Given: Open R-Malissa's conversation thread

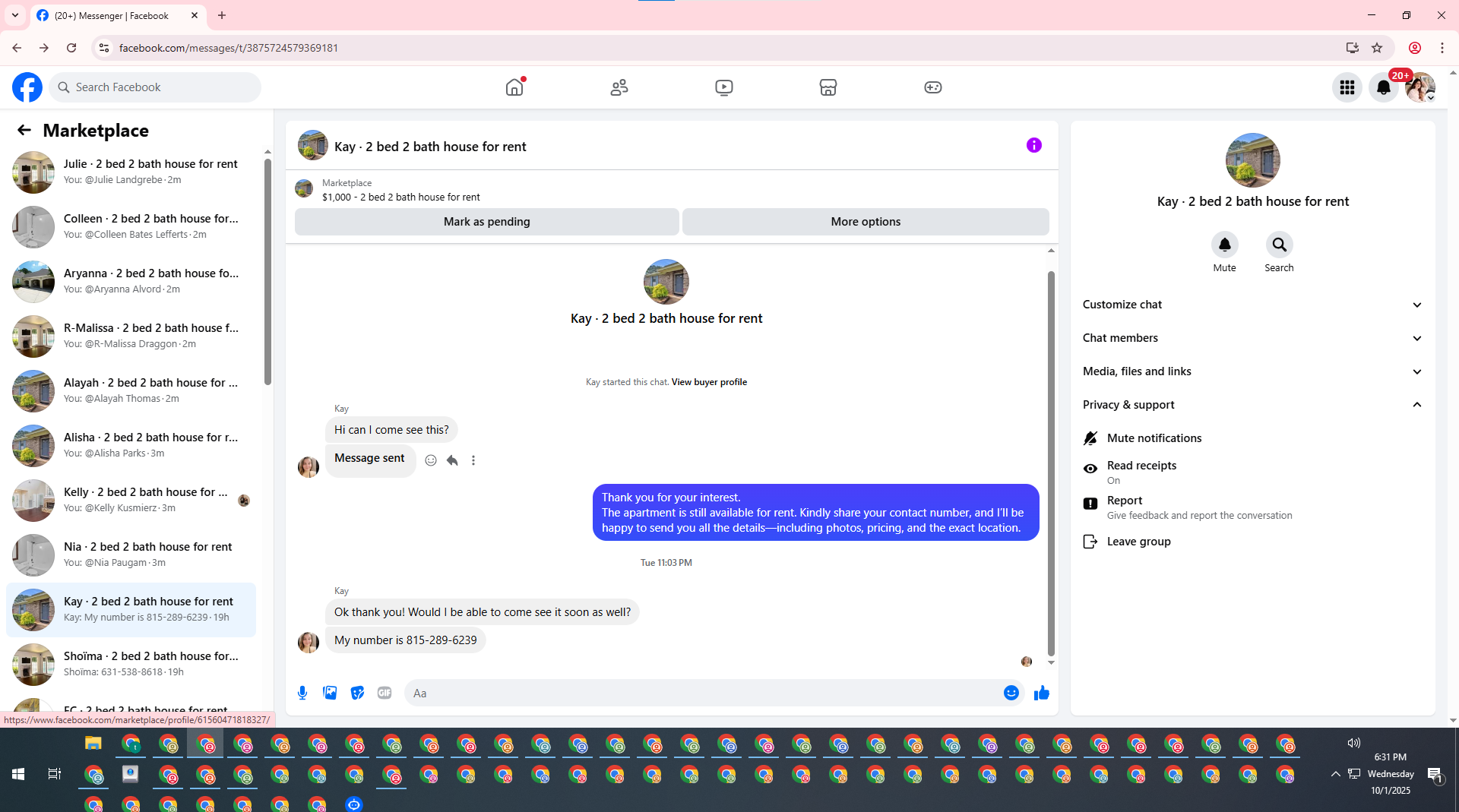Looking at the screenshot, I should click(131, 336).
